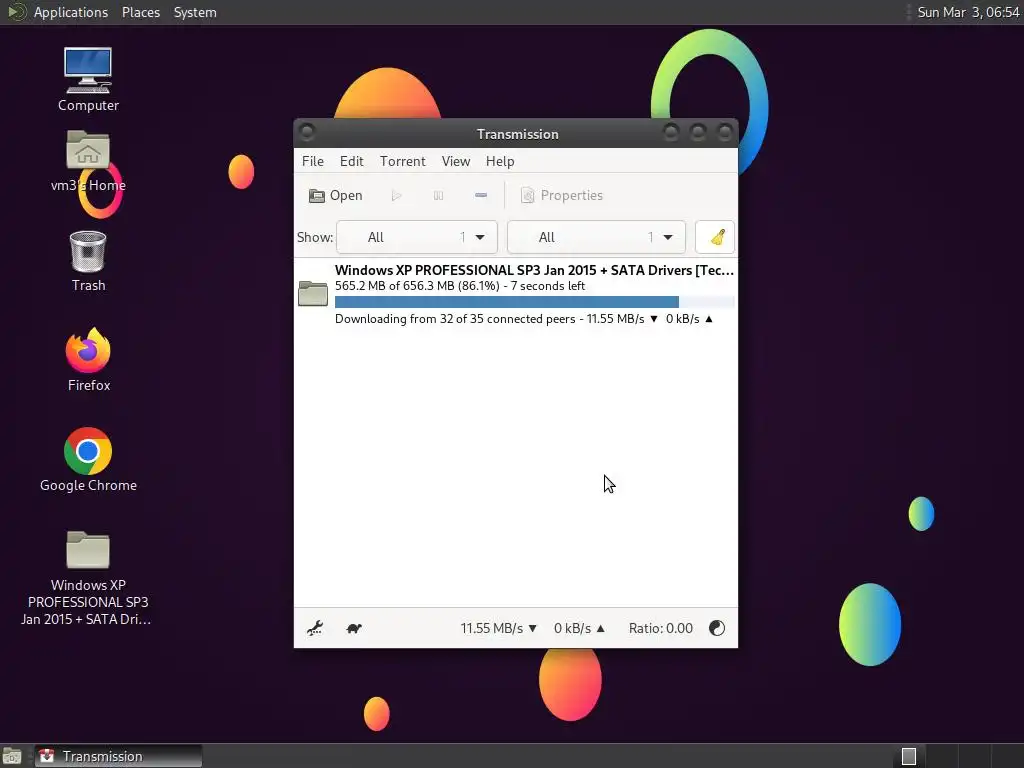Viewport: 1024px width, 768px height.
Task: Click the blue download progress bar
Action: tap(507, 302)
